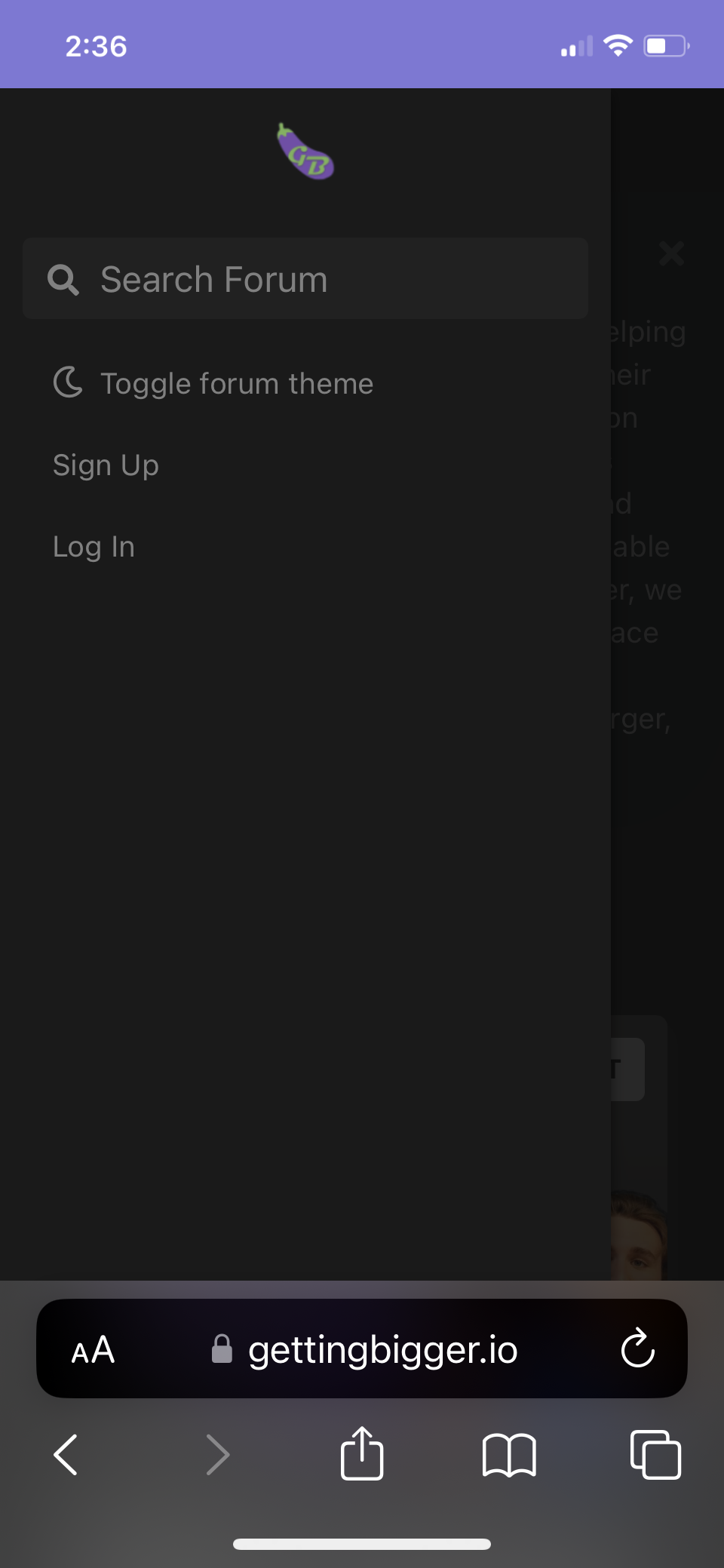
Task: Click the crescent moon theme icon
Action: tap(68, 382)
